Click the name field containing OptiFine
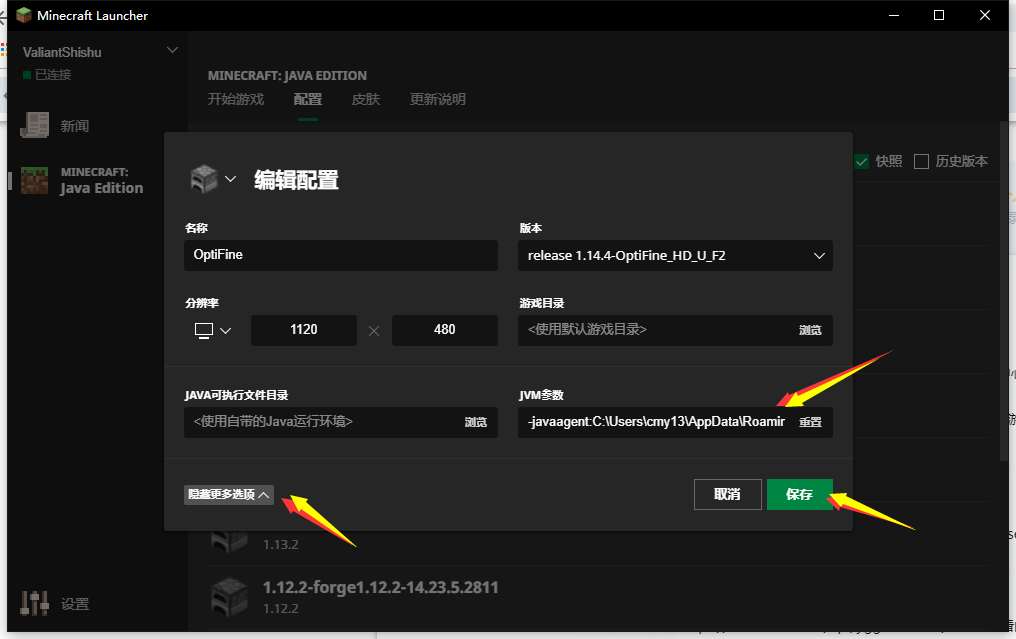 [x=341, y=255]
